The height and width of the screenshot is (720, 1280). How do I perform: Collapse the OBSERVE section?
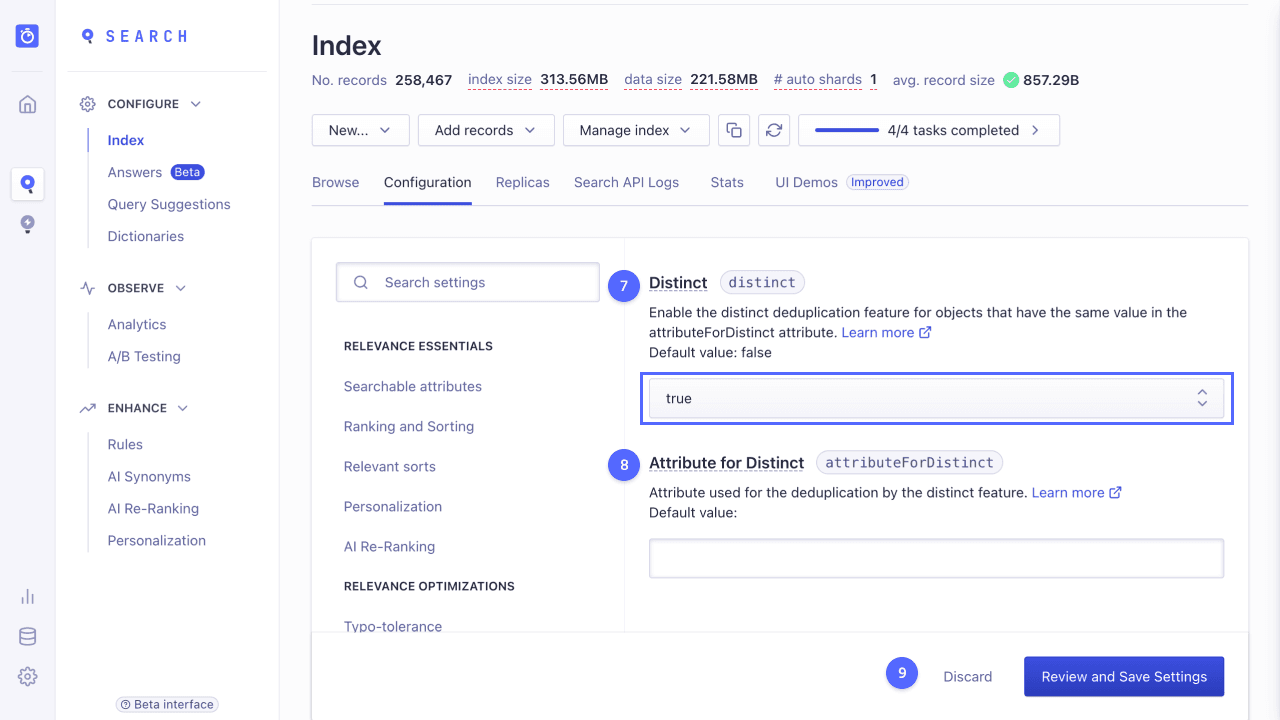[x=134, y=288]
